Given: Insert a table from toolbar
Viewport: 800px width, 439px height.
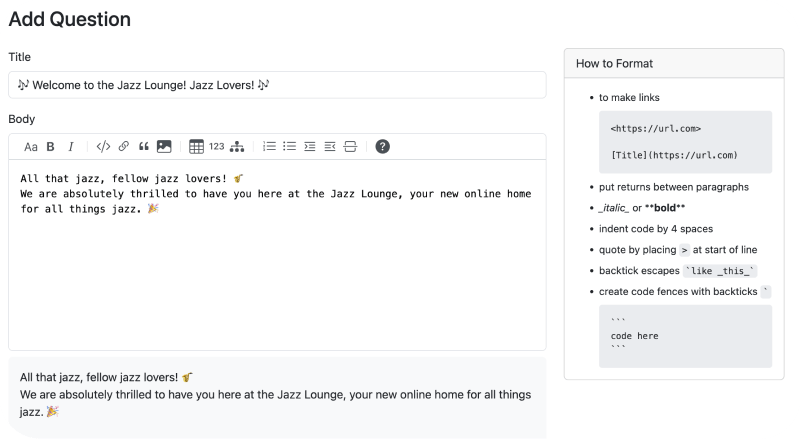Looking at the screenshot, I should (x=196, y=146).
